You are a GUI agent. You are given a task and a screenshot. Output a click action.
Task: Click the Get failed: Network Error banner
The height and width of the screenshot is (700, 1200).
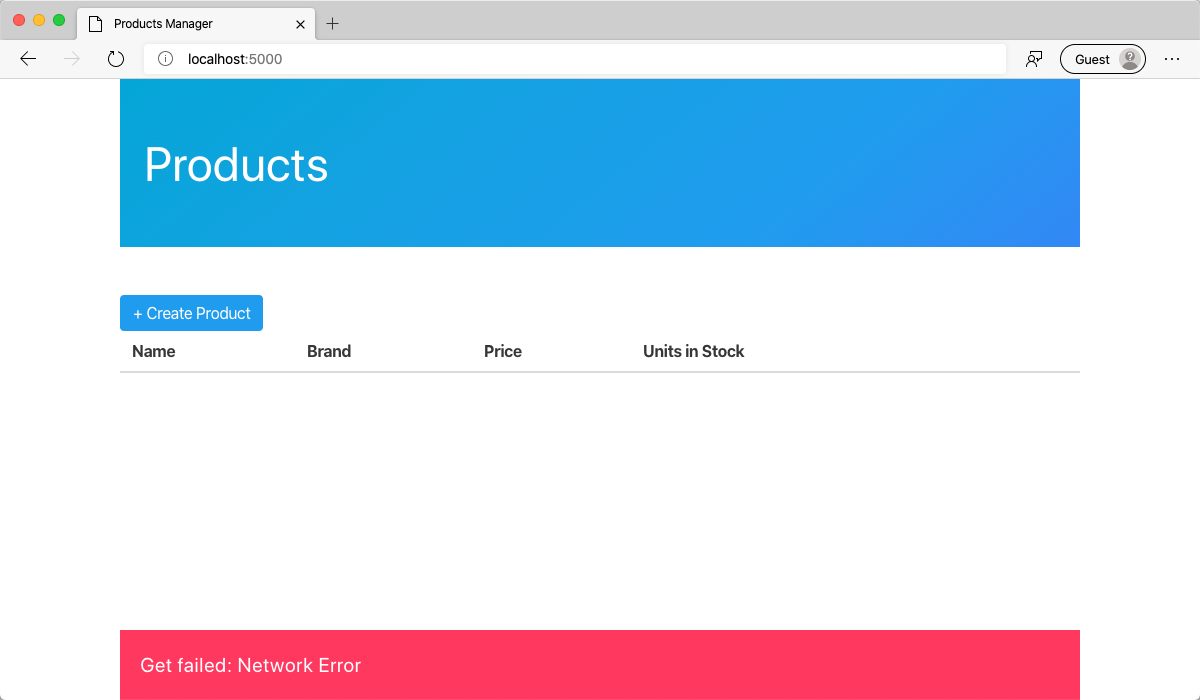(x=600, y=665)
